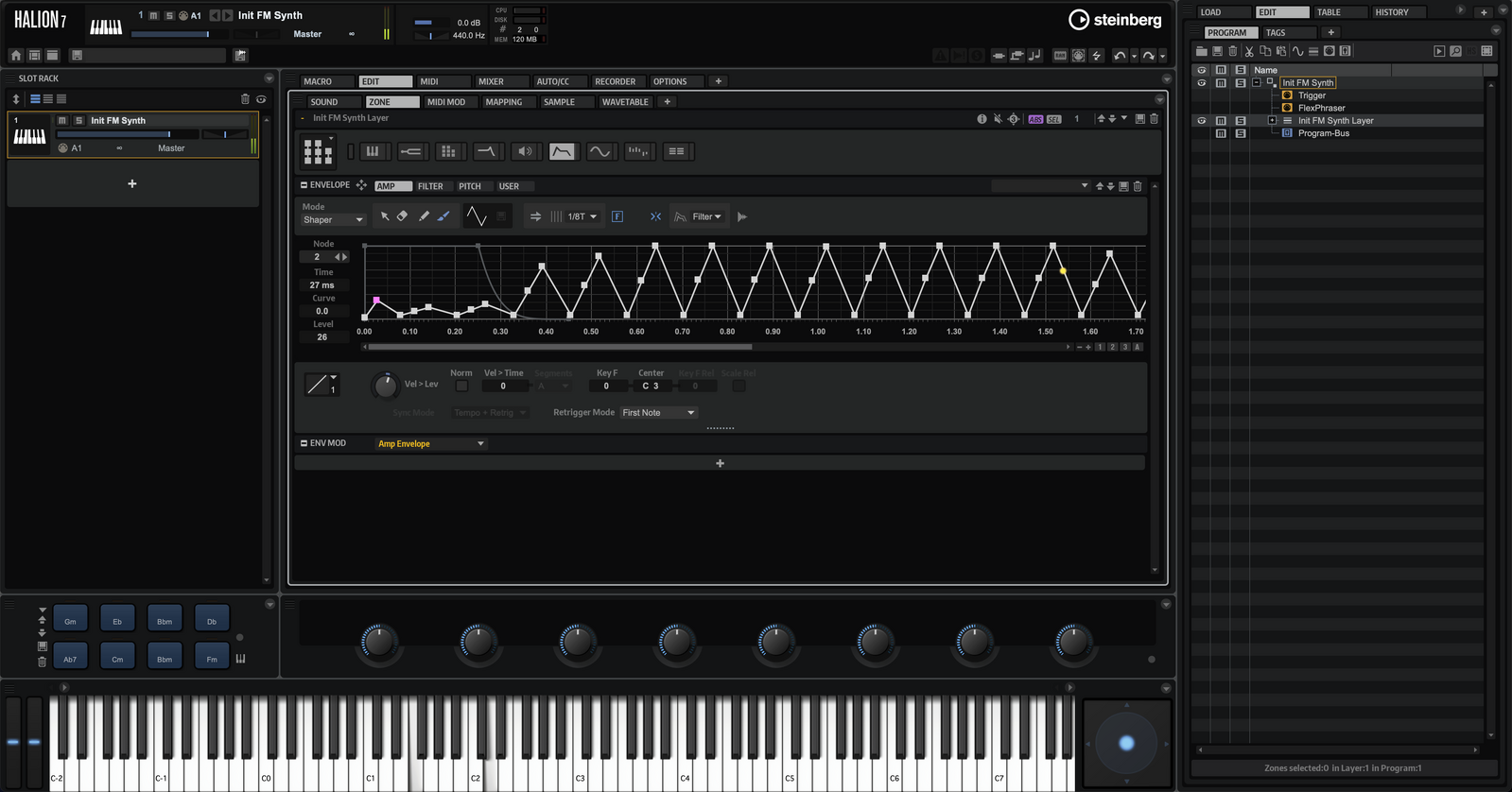The image size is (1512, 792).
Task: Toggle visibility eye for Init FM Synth Layer
Action: pos(1202,121)
